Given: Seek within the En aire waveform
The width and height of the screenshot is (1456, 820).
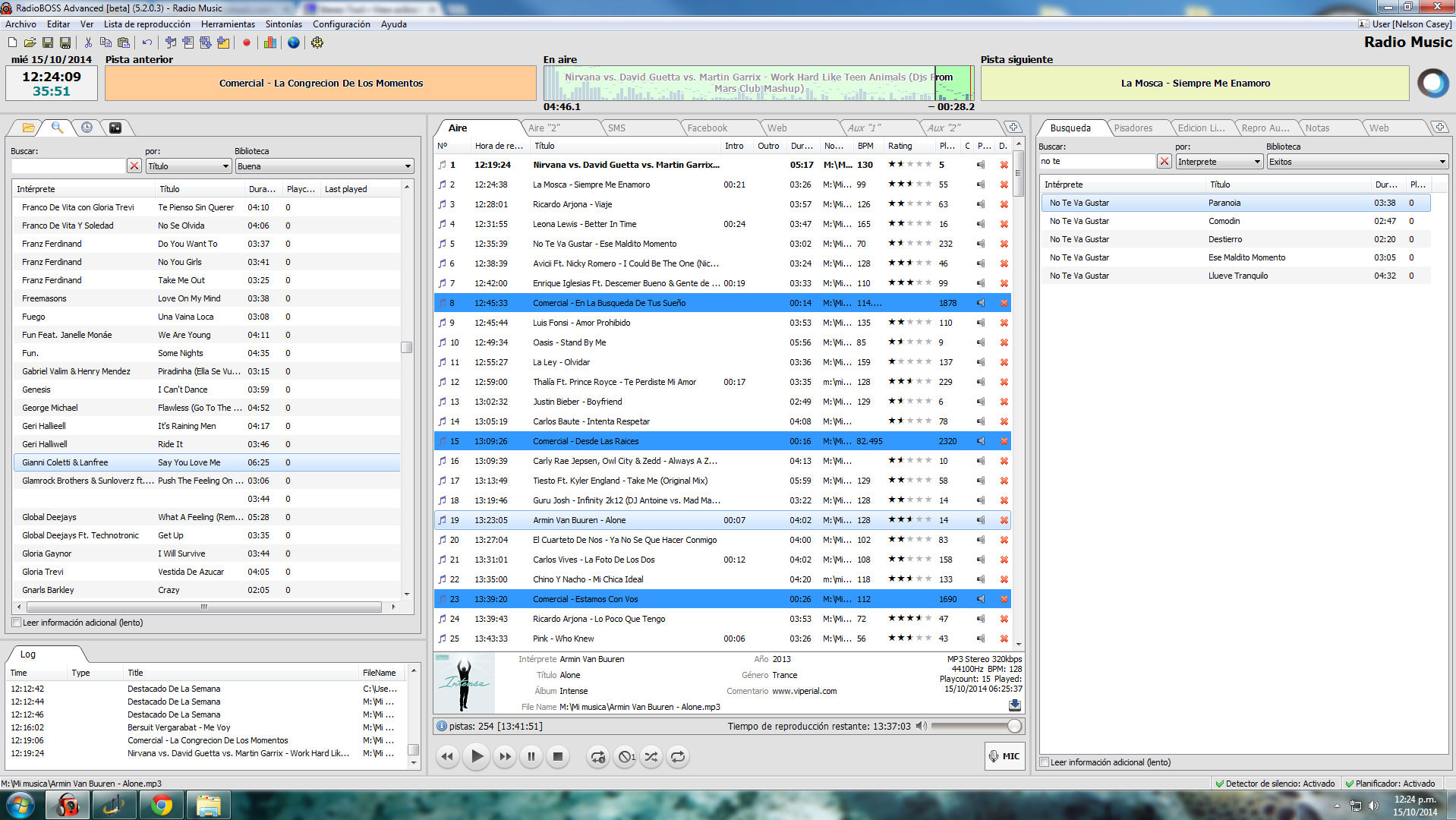Looking at the screenshot, I should click(x=758, y=83).
